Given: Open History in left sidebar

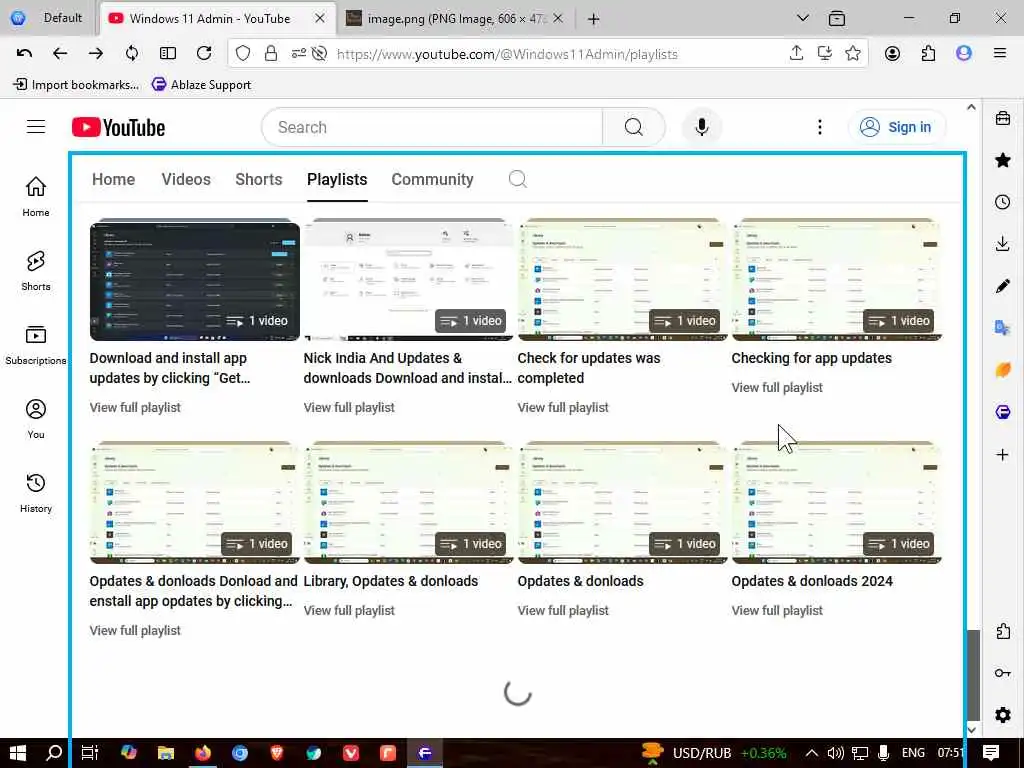Looking at the screenshot, I should point(36,493).
